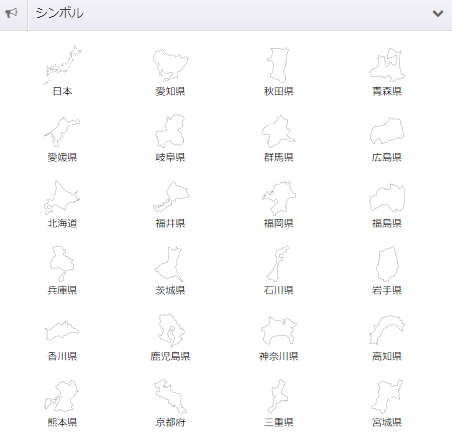Select the 北海道 outline symbol
452x444 pixels.
pyautogui.click(x=62, y=203)
